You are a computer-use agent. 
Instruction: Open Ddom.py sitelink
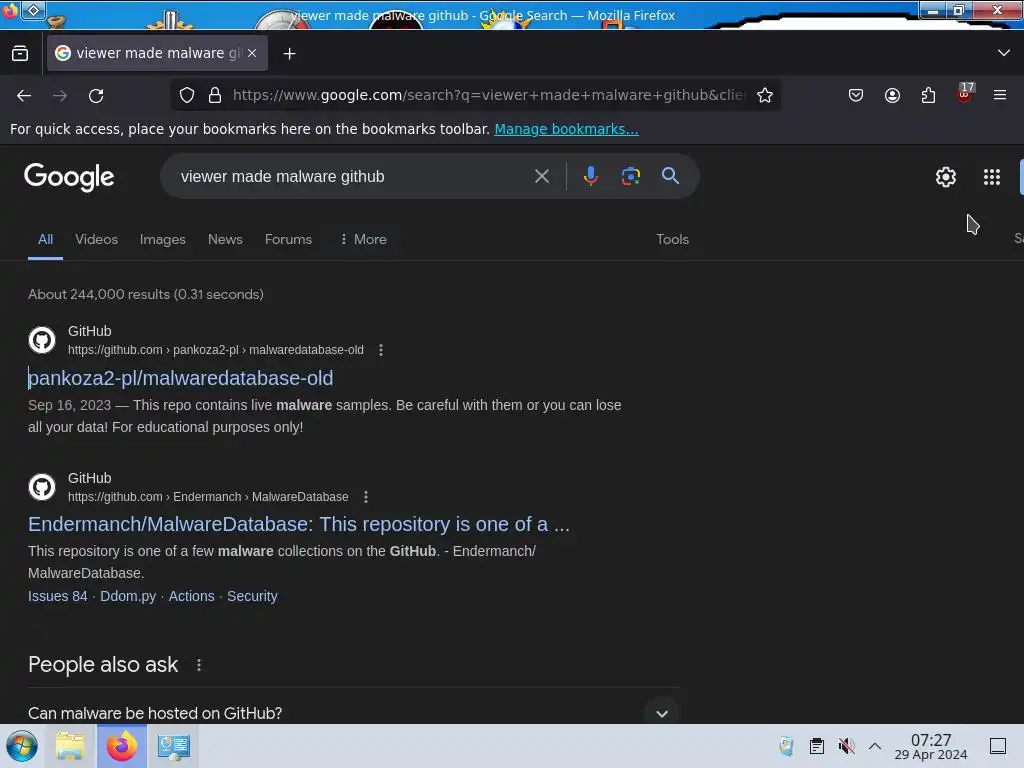click(x=128, y=596)
